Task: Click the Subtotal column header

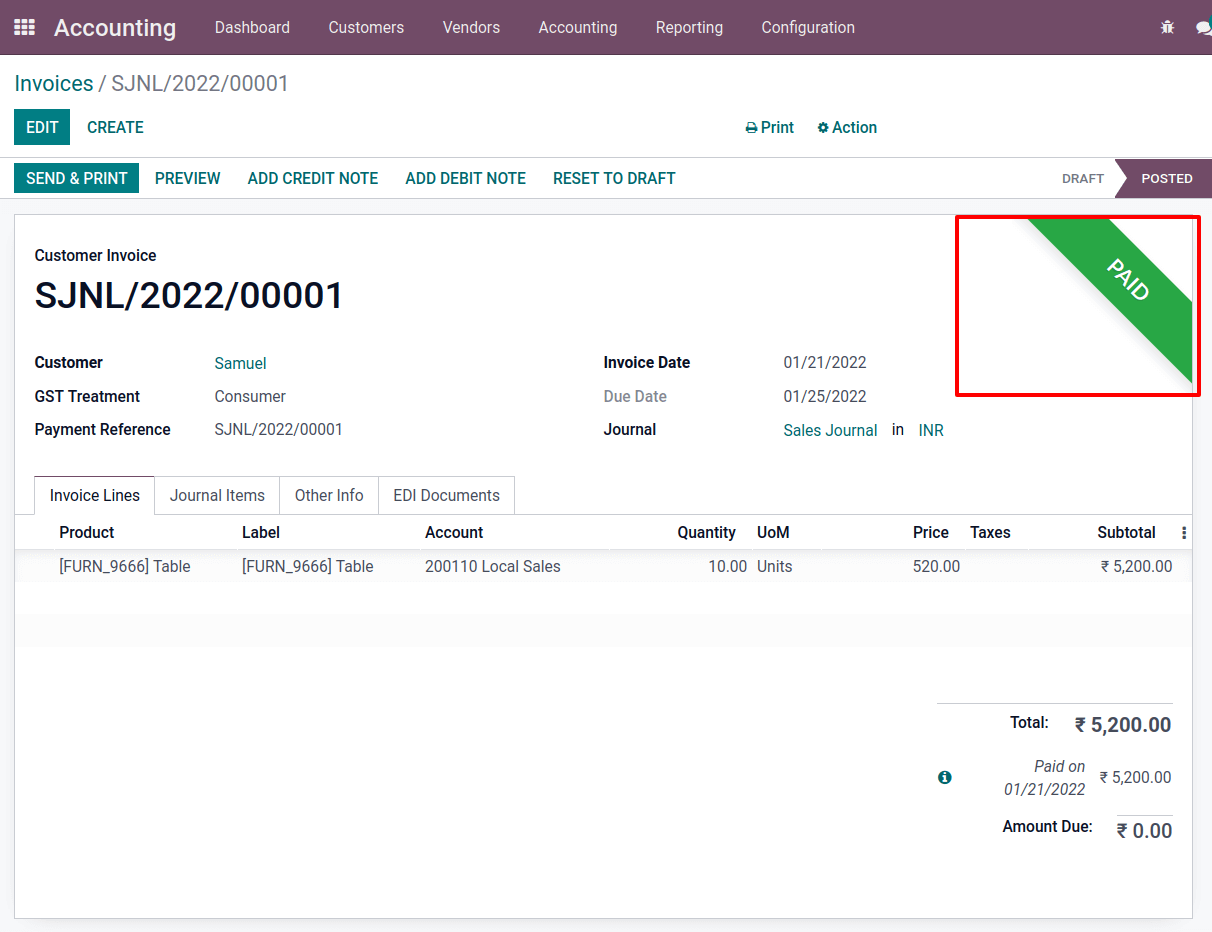Action: coord(1126,533)
